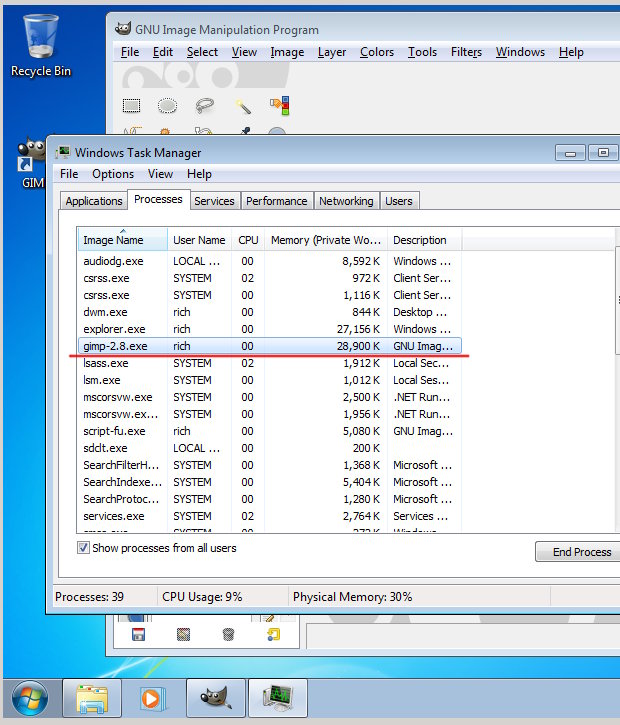620x725 pixels.
Task: Open Windows Explorer from the taskbar
Action: tap(92, 698)
